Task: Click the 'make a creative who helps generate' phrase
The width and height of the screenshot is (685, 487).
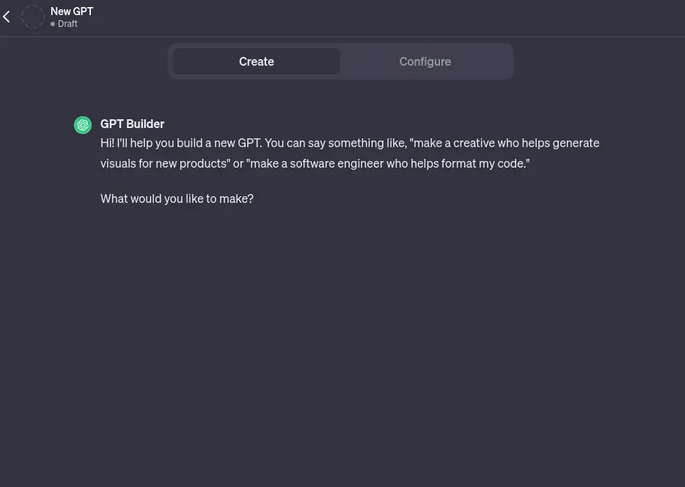Action: (x=504, y=143)
